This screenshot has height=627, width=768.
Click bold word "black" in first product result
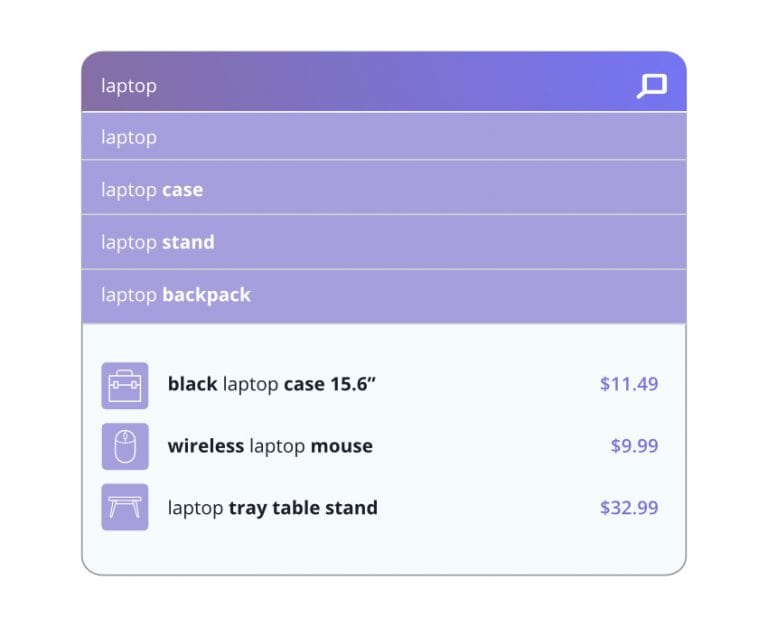point(193,384)
